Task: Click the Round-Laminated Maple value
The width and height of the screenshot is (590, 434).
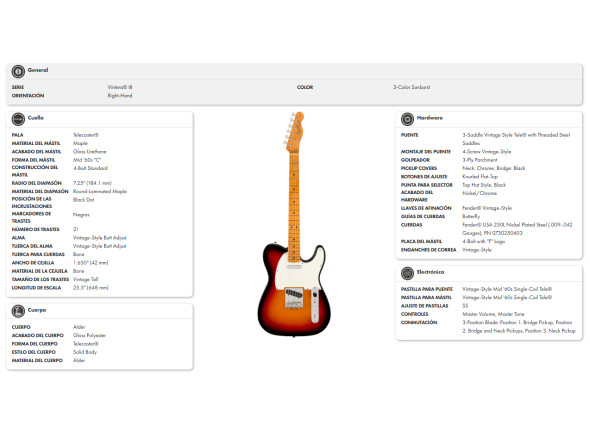Action: click(x=100, y=192)
